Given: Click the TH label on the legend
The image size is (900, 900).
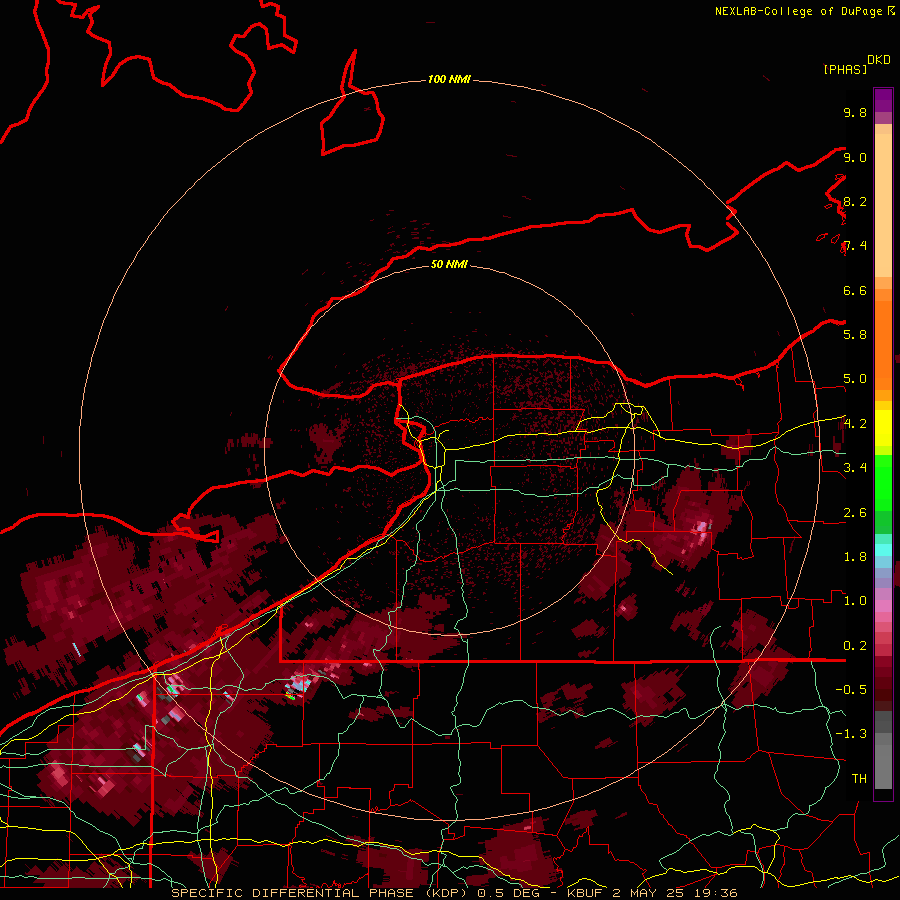Looking at the screenshot, I should 859,778.
